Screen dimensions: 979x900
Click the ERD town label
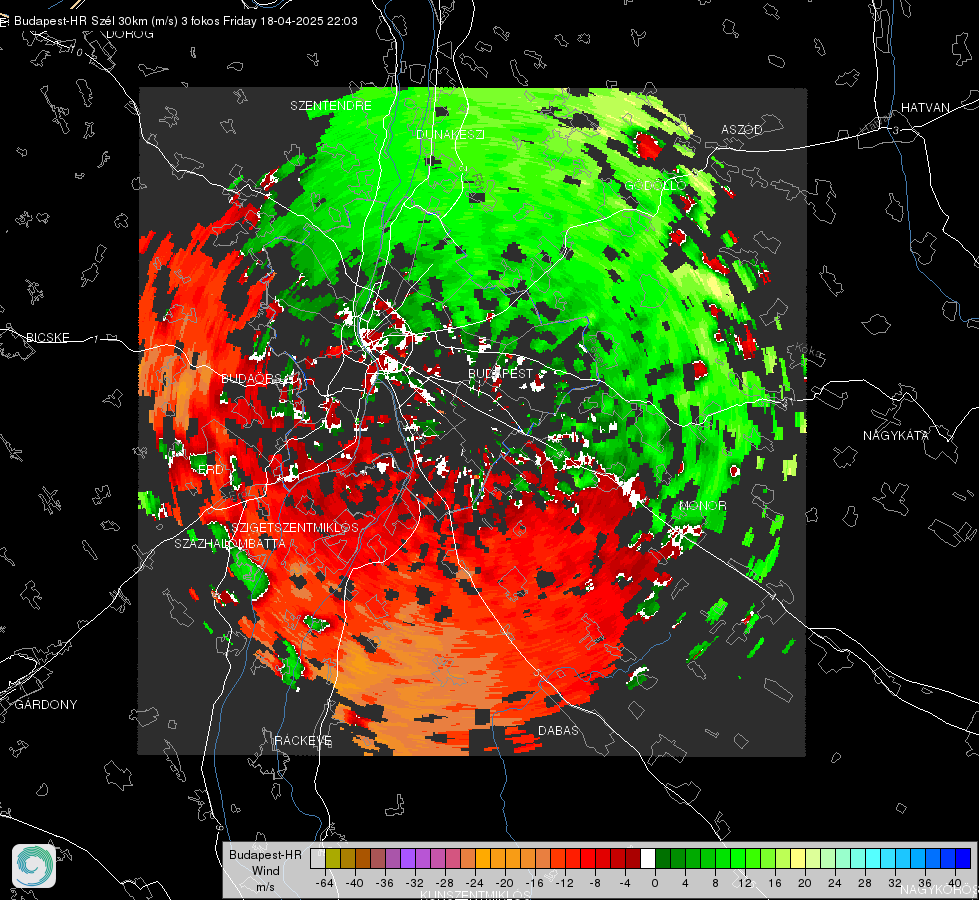click(x=210, y=470)
